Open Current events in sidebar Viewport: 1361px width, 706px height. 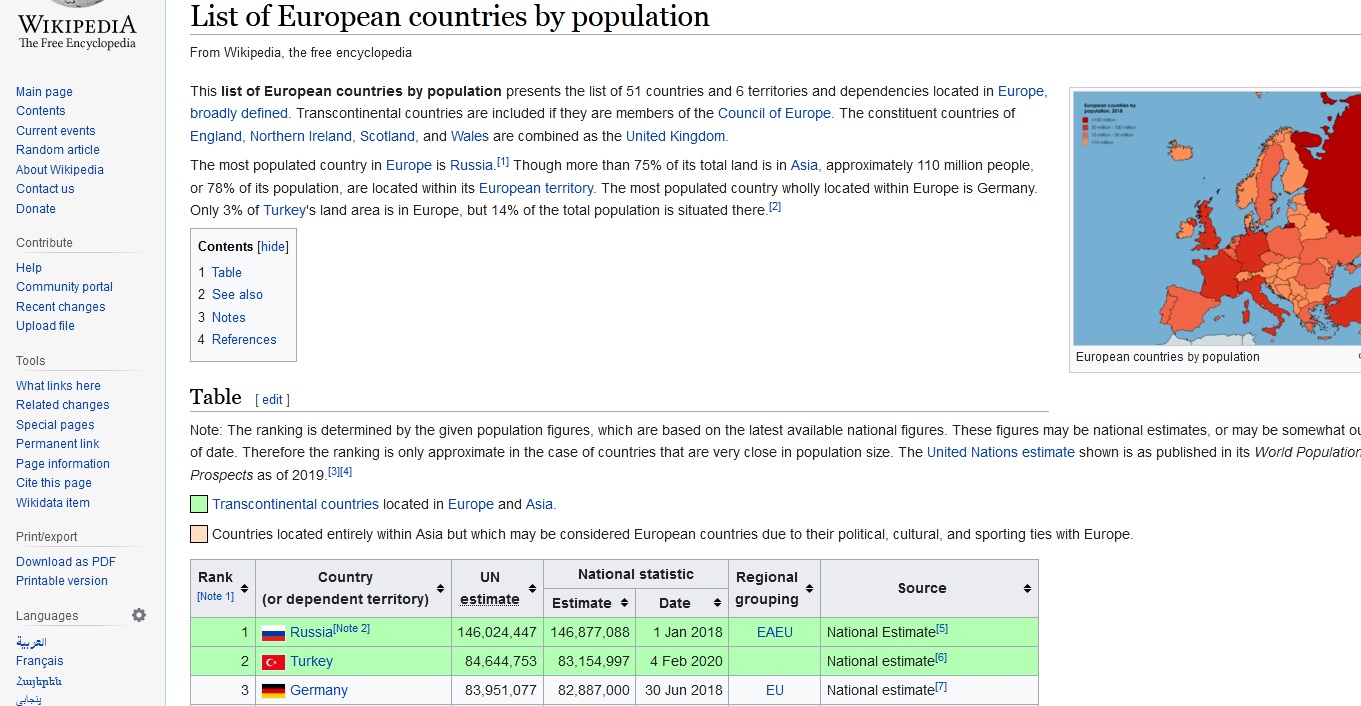[x=56, y=131]
